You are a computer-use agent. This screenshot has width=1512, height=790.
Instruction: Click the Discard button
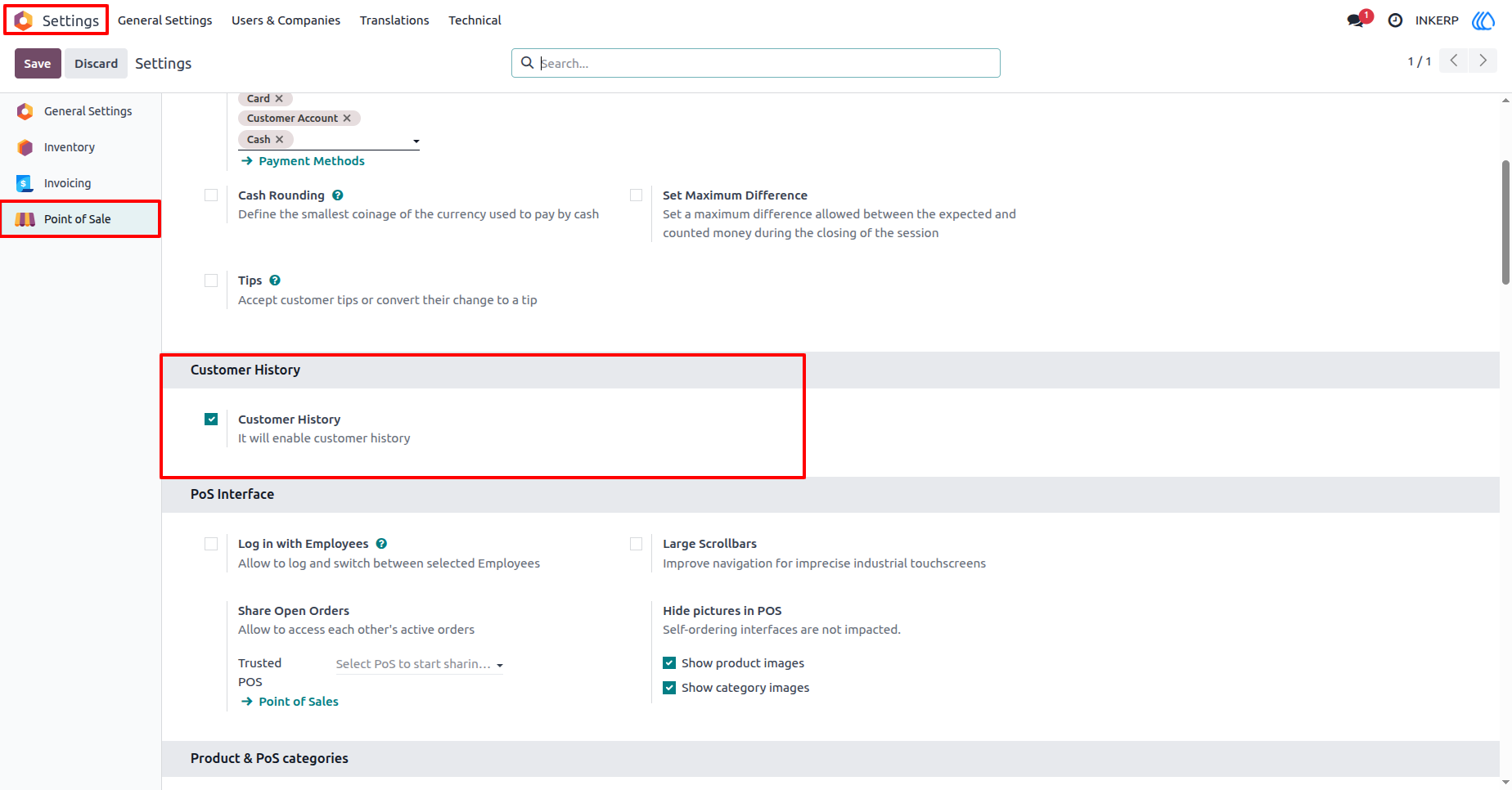96,63
